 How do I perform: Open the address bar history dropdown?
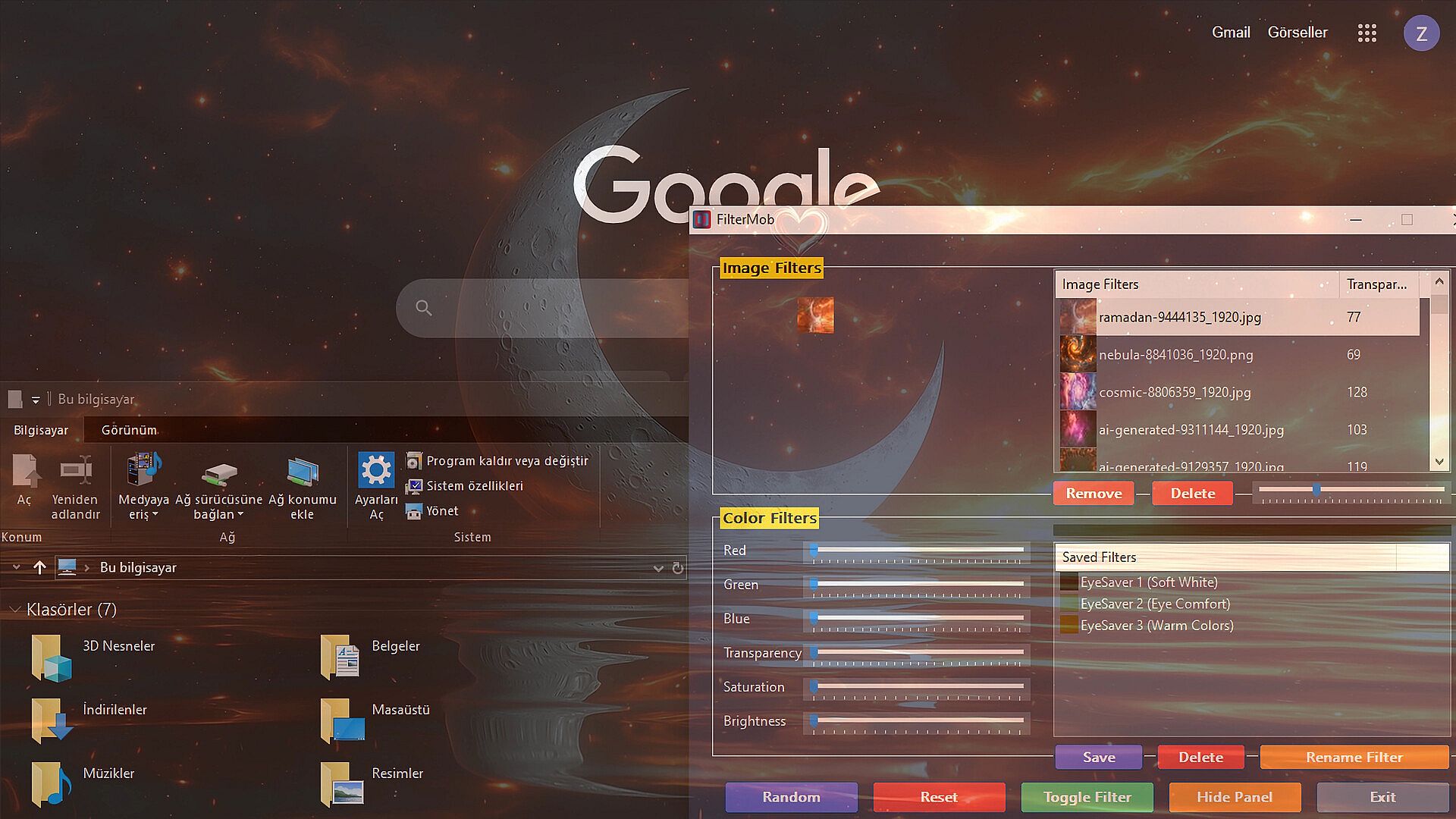(x=657, y=568)
